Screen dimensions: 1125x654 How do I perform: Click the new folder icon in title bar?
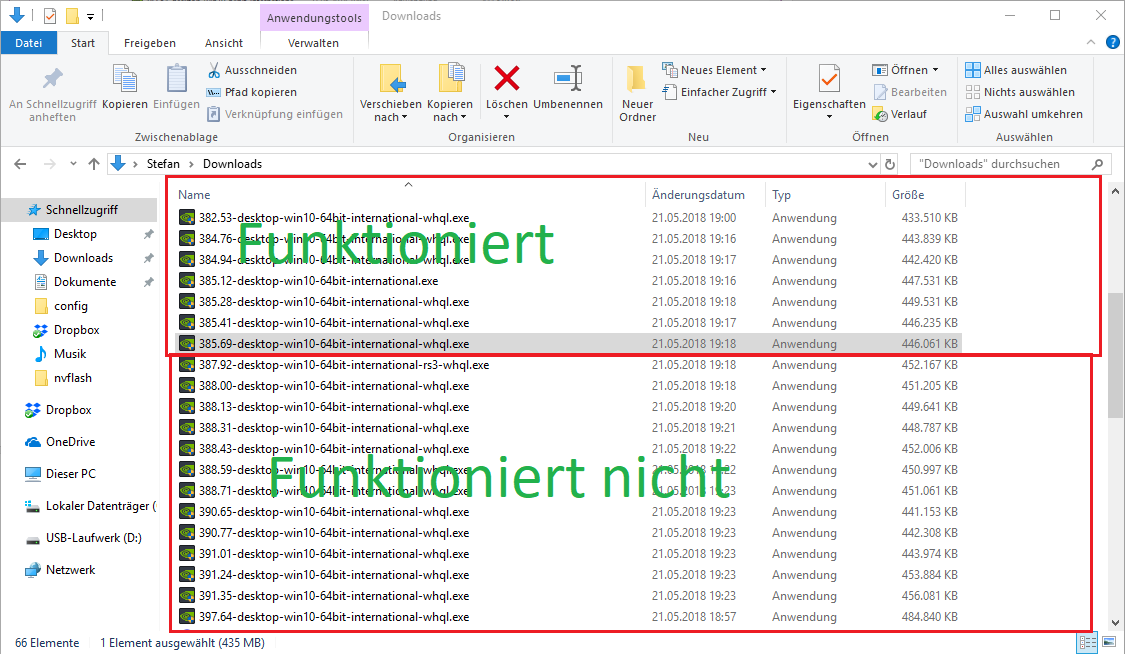point(72,15)
